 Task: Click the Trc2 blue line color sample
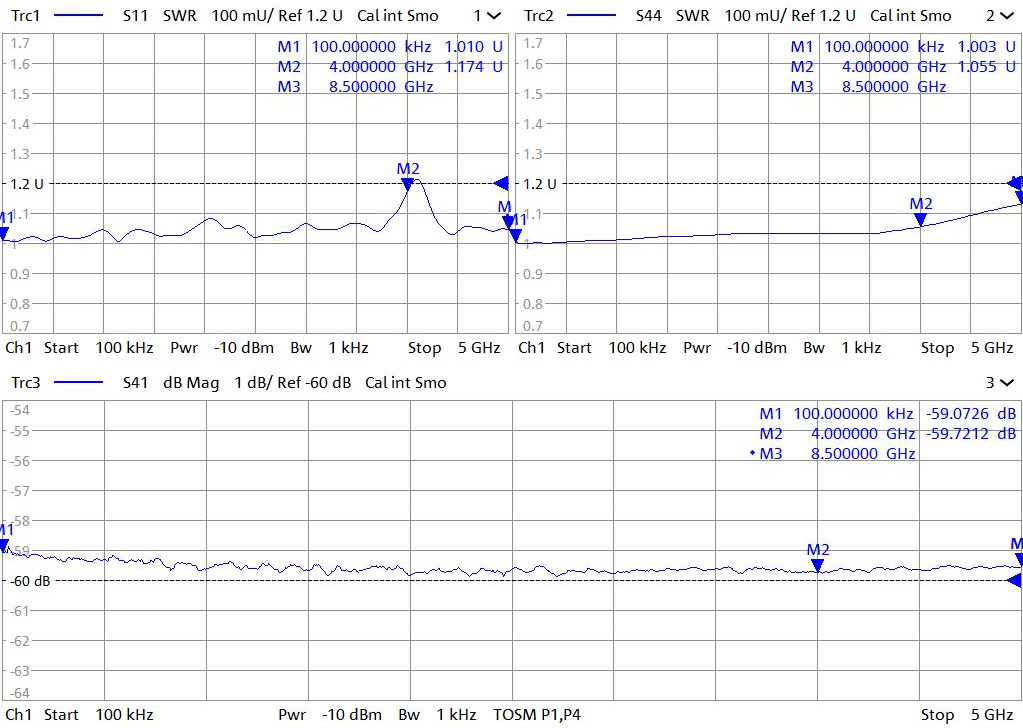589,16
